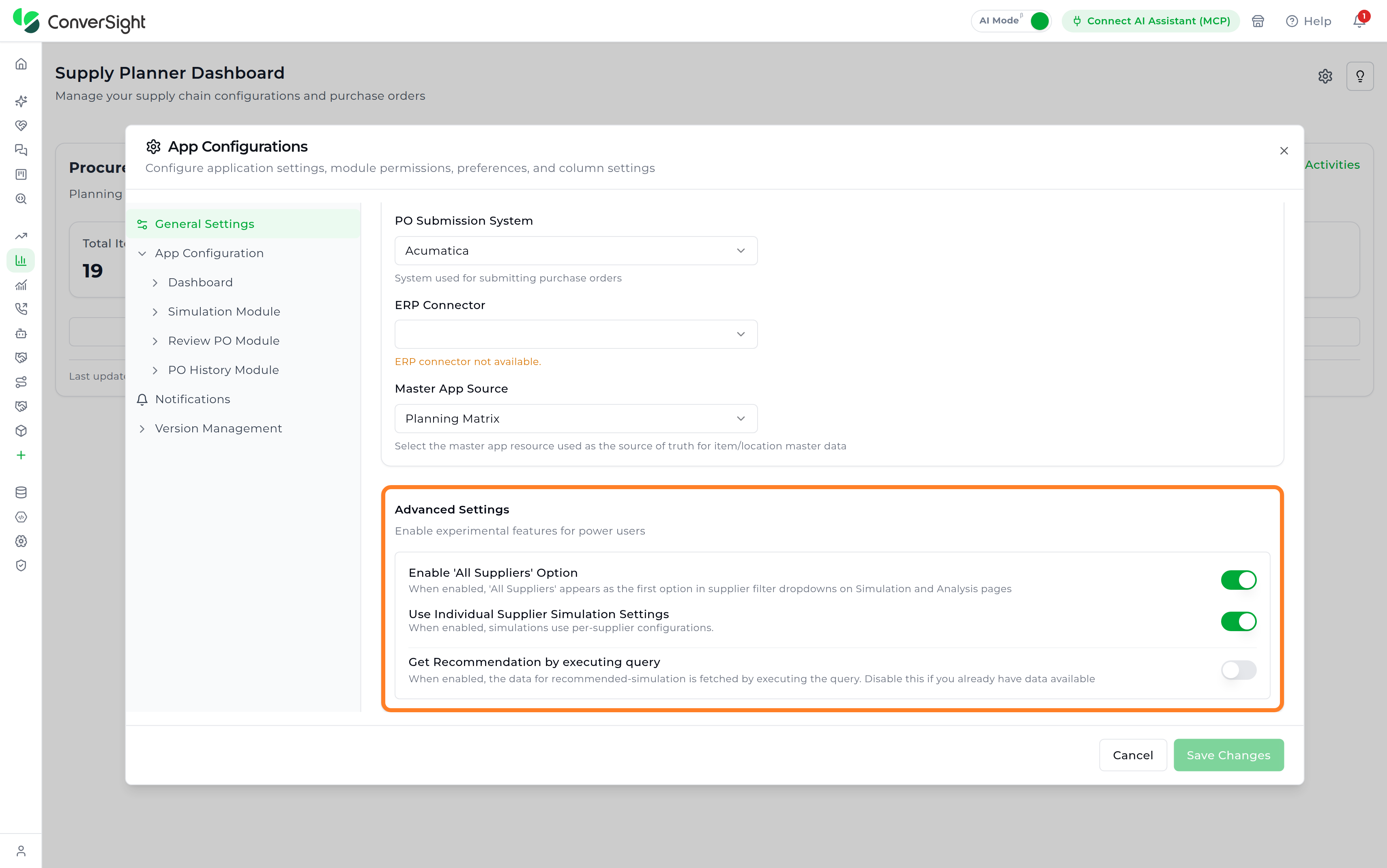Click the sparkle AI icon in sidebar
Screen dimensions: 1387x868
pos(21,101)
